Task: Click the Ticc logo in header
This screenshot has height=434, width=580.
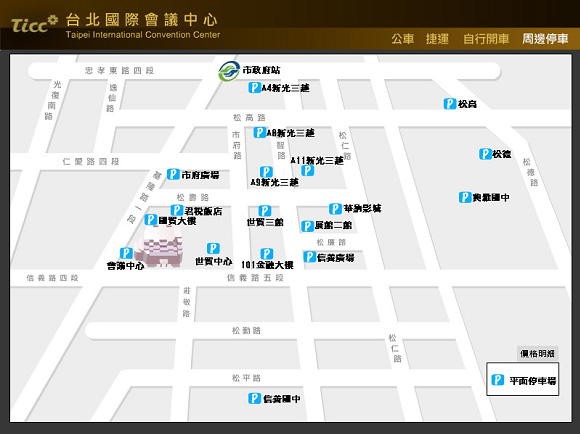Action: click(35, 24)
